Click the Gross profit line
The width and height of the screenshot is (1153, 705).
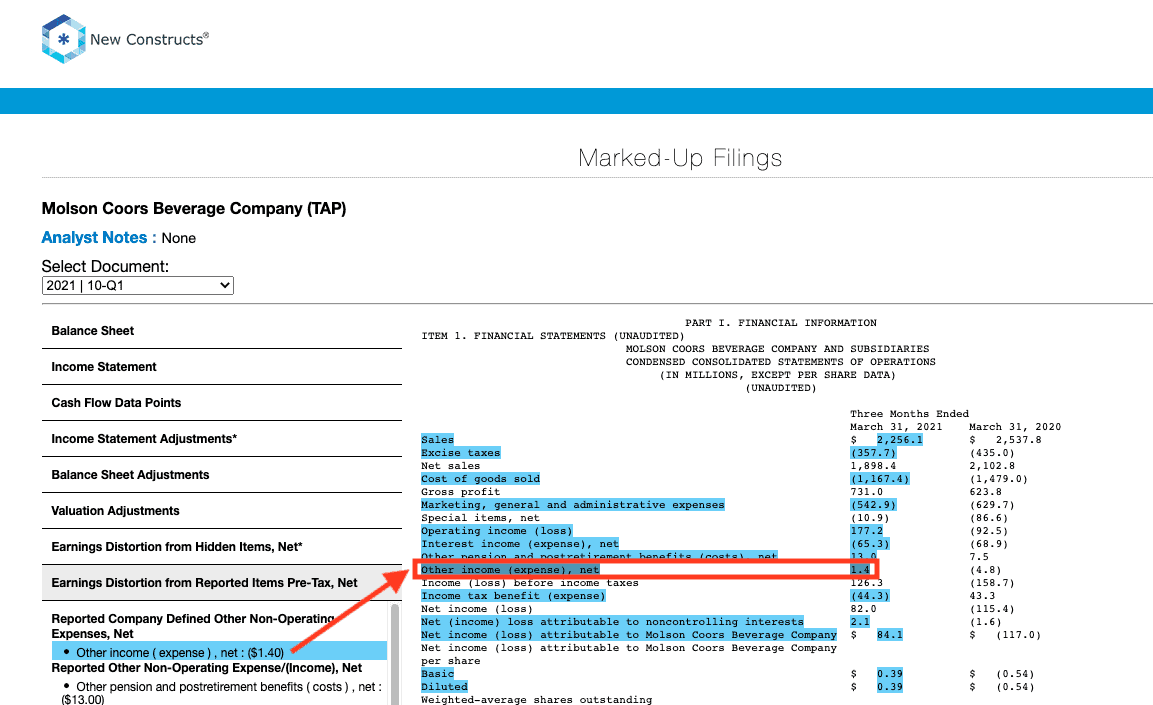point(460,492)
